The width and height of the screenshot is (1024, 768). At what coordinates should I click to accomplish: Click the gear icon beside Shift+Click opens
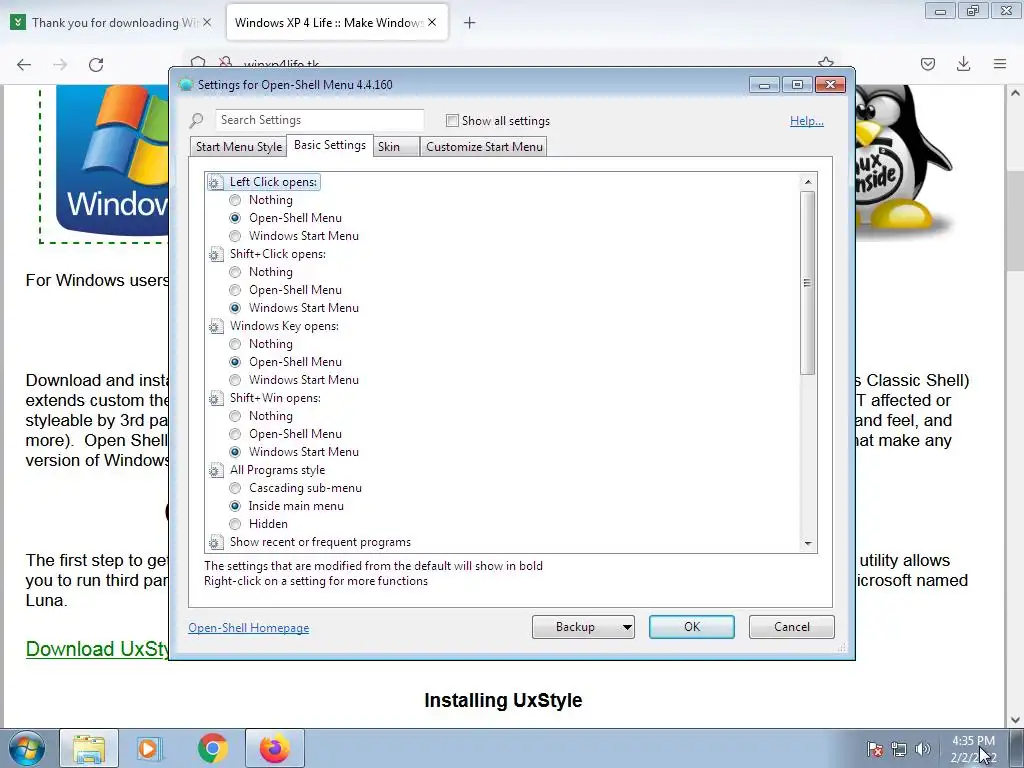[x=216, y=254]
